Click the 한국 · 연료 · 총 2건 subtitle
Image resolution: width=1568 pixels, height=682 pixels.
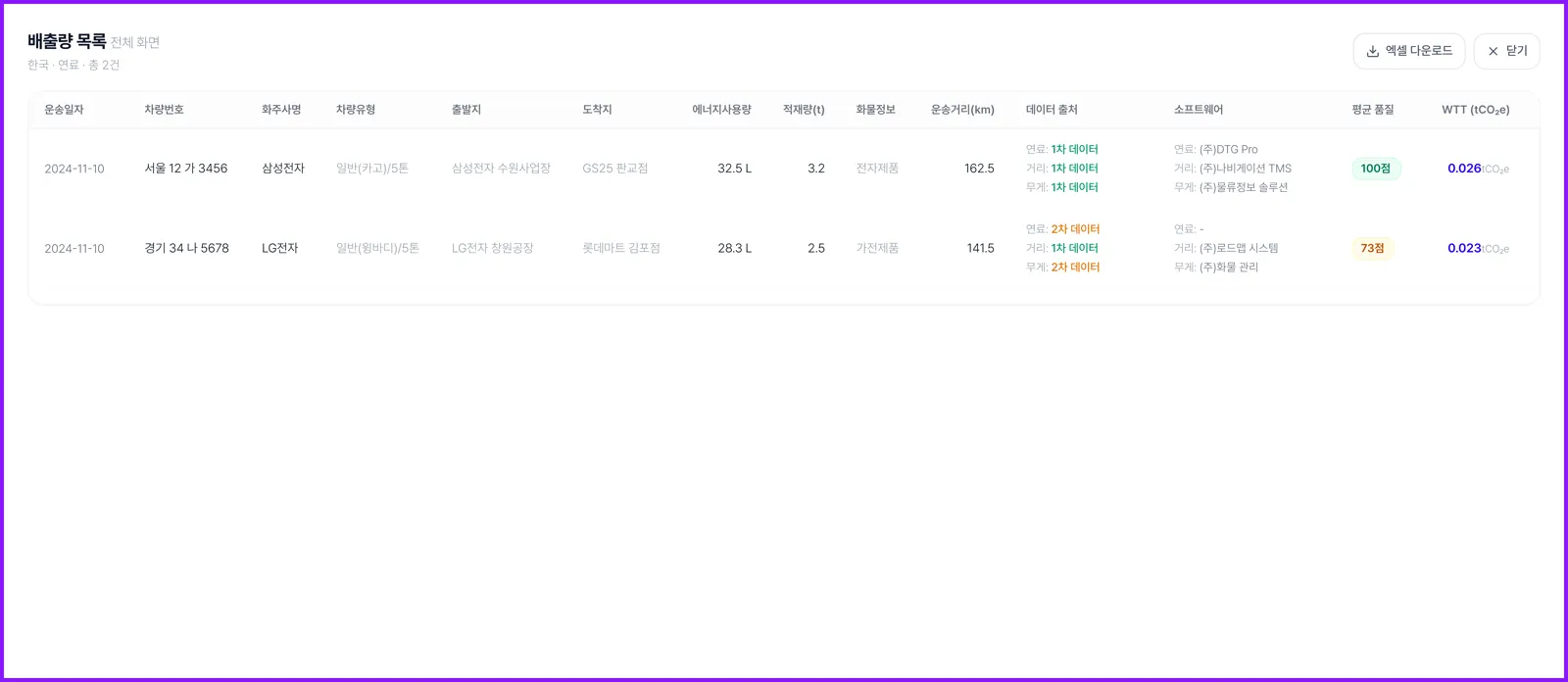pos(73,66)
